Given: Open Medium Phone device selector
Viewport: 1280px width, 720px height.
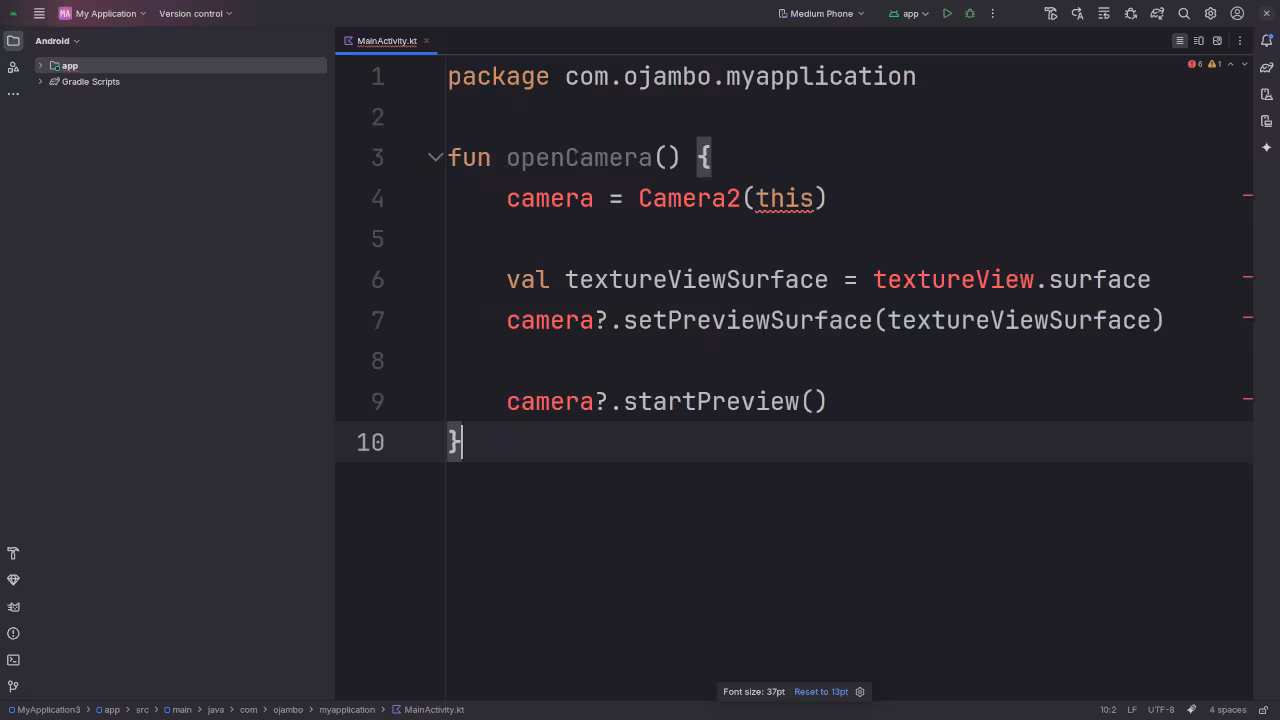Looking at the screenshot, I should click(821, 13).
